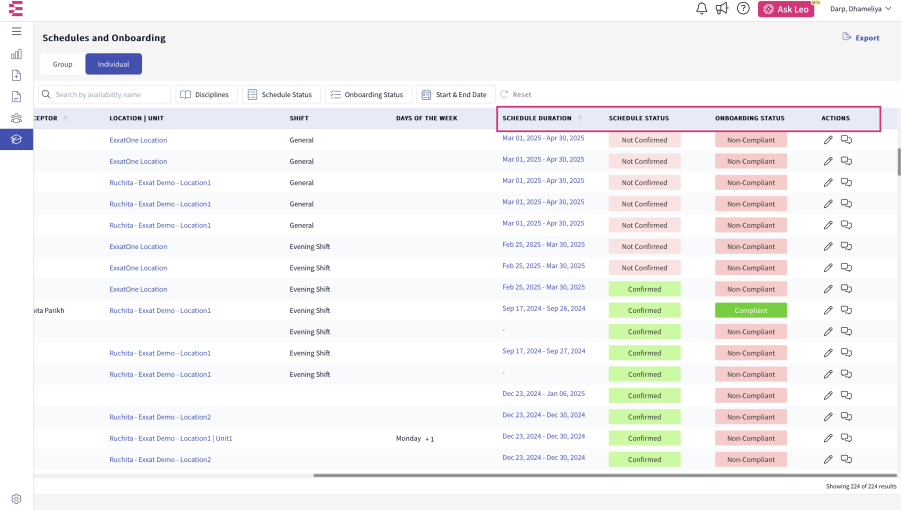Edit the first ExxatOne Location General row
The image size is (902, 510).
828,140
